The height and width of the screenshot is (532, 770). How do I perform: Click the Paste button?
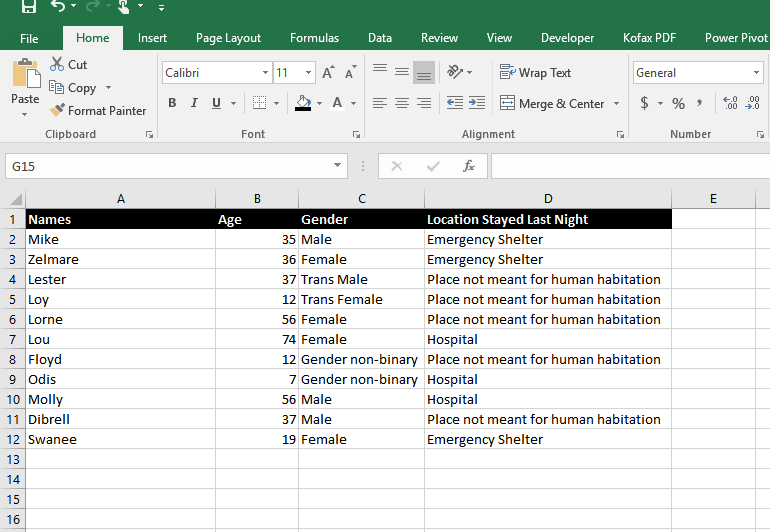[x=25, y=87]
